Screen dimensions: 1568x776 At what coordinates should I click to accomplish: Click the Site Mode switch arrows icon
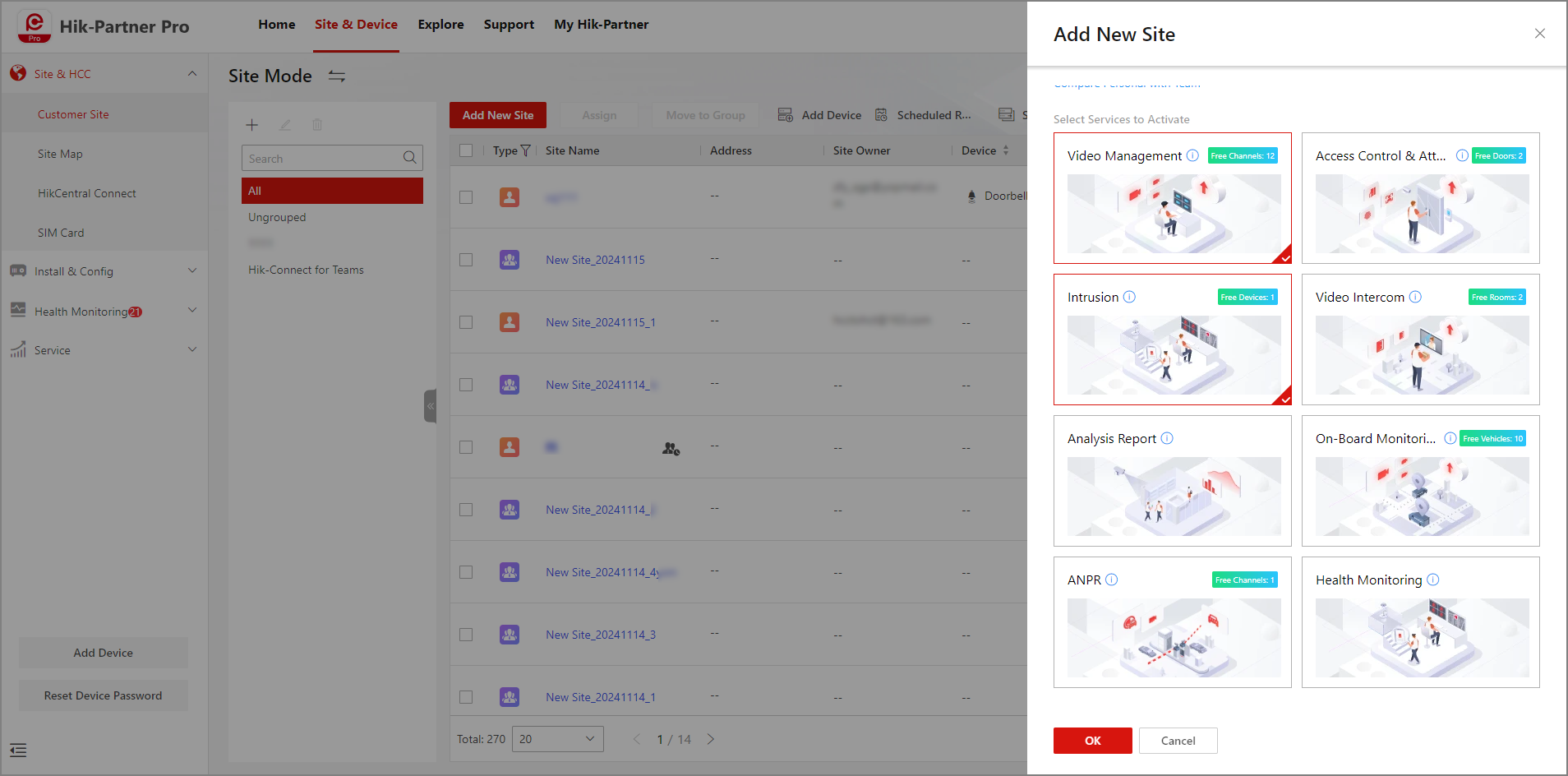click(337, 76)
